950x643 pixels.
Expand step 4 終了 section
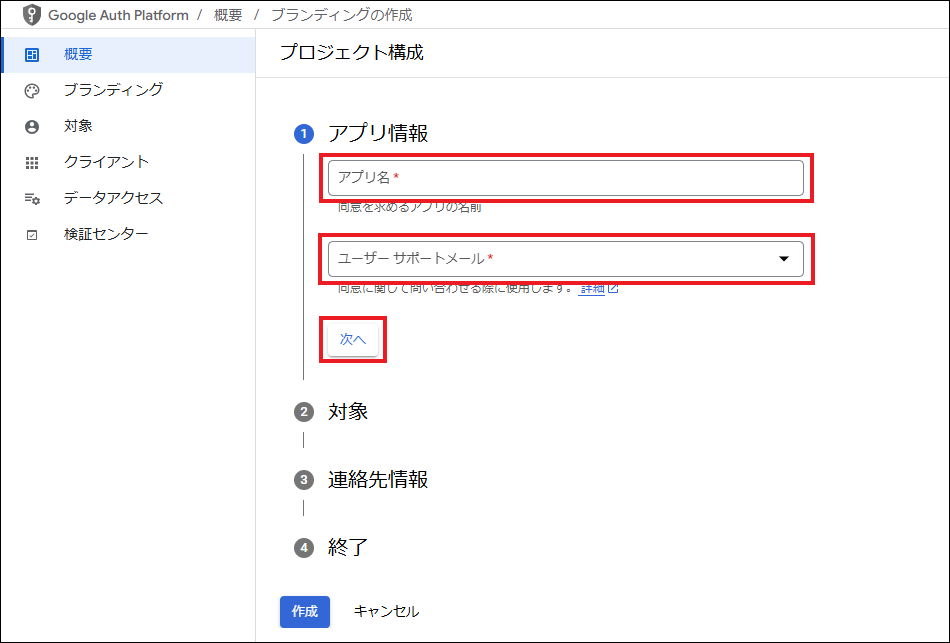click(348, 548)
